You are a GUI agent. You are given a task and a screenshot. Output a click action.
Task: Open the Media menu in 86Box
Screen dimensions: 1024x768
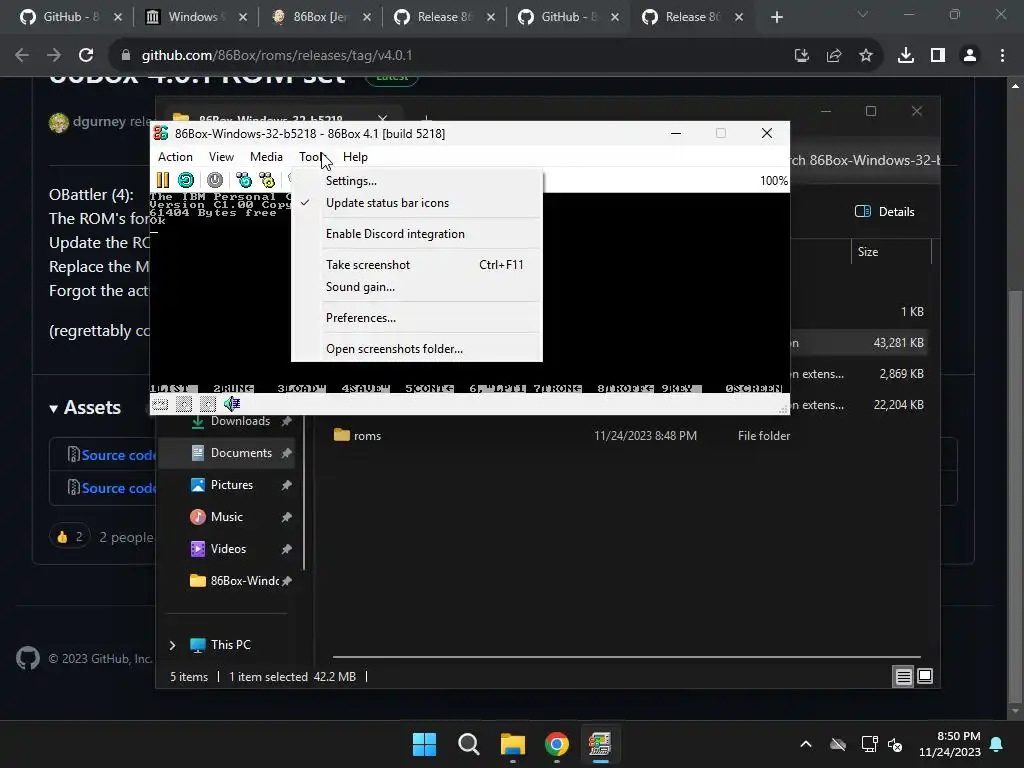tap(266, 157)
